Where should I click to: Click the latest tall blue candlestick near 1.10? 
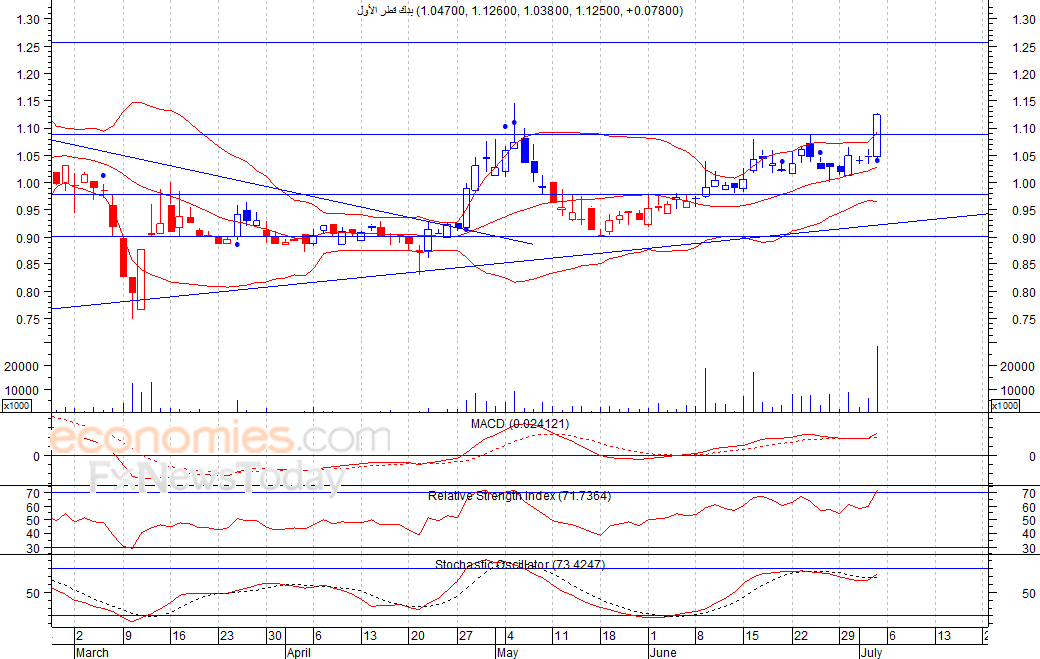877,135
